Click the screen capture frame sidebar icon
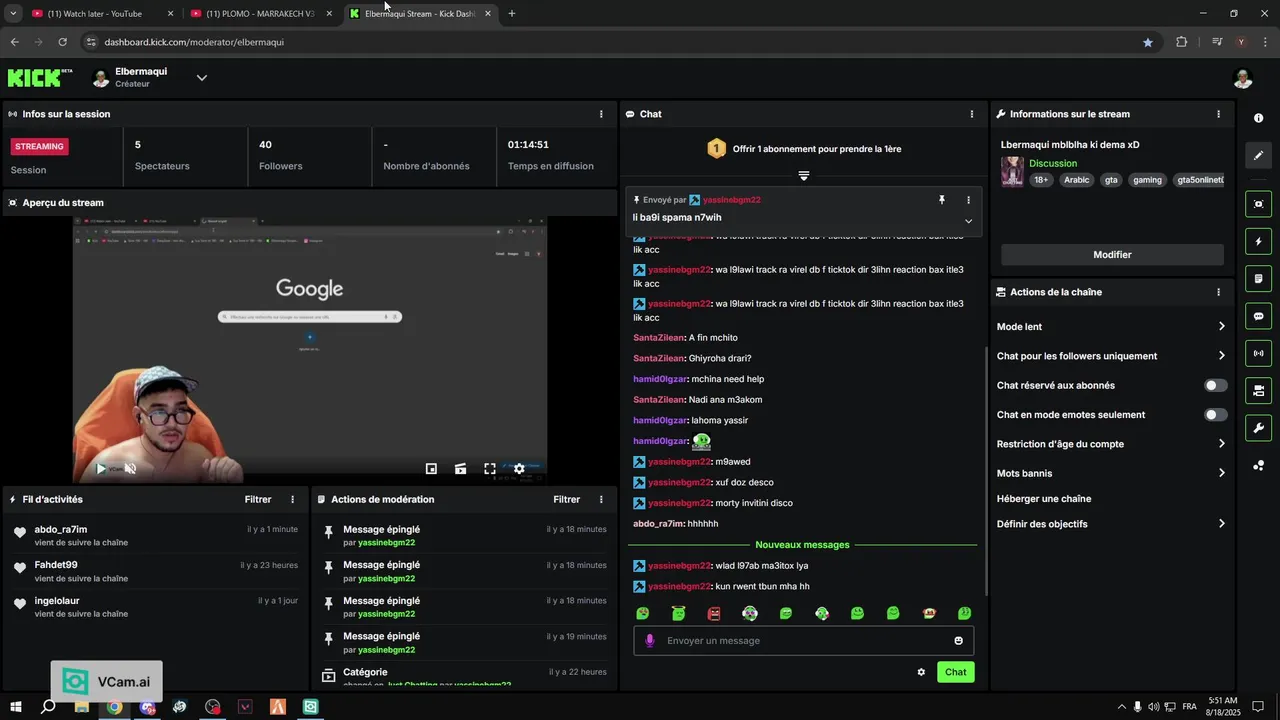 click(x=1258, y=204)
